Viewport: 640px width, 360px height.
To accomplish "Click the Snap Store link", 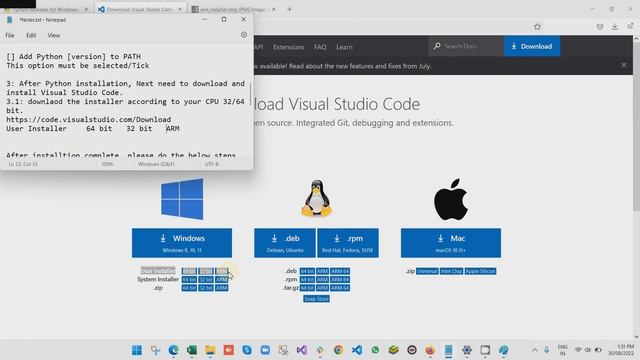I will click(316, 299).
